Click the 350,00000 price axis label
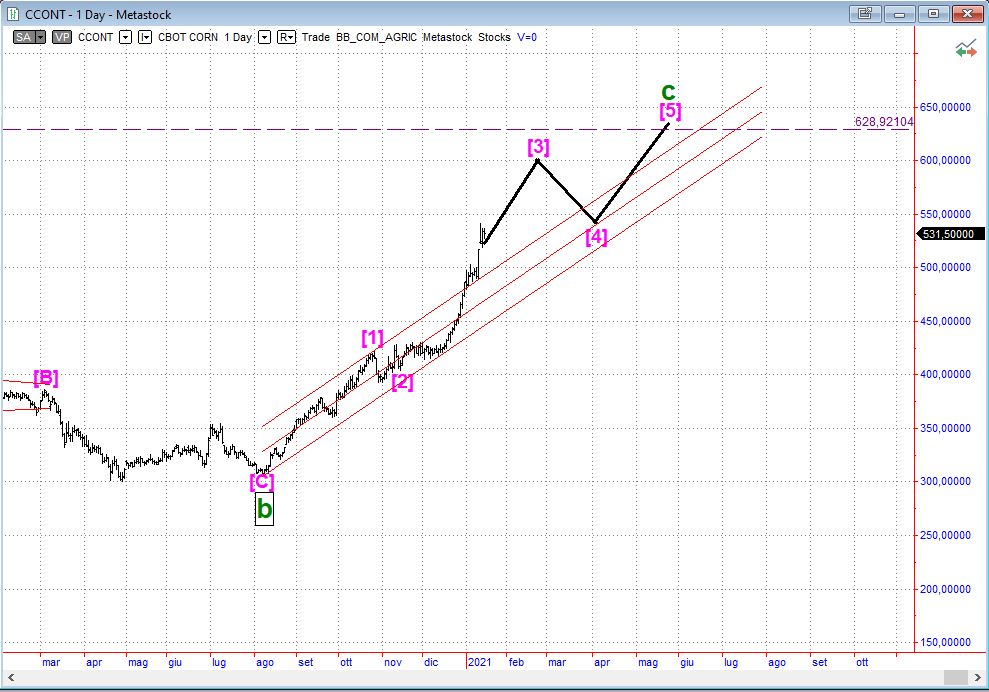Screen dimensions: 989x692 click(944, 428)
